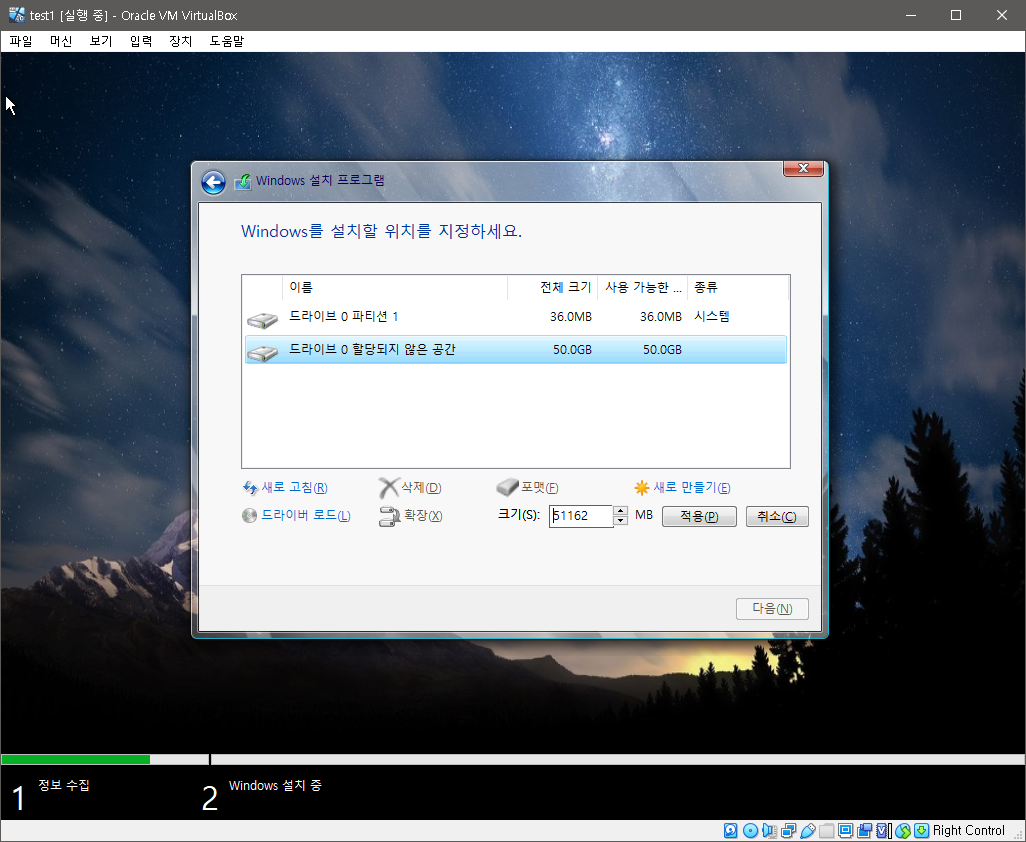Click the 사용 가능한 column header

643,287
